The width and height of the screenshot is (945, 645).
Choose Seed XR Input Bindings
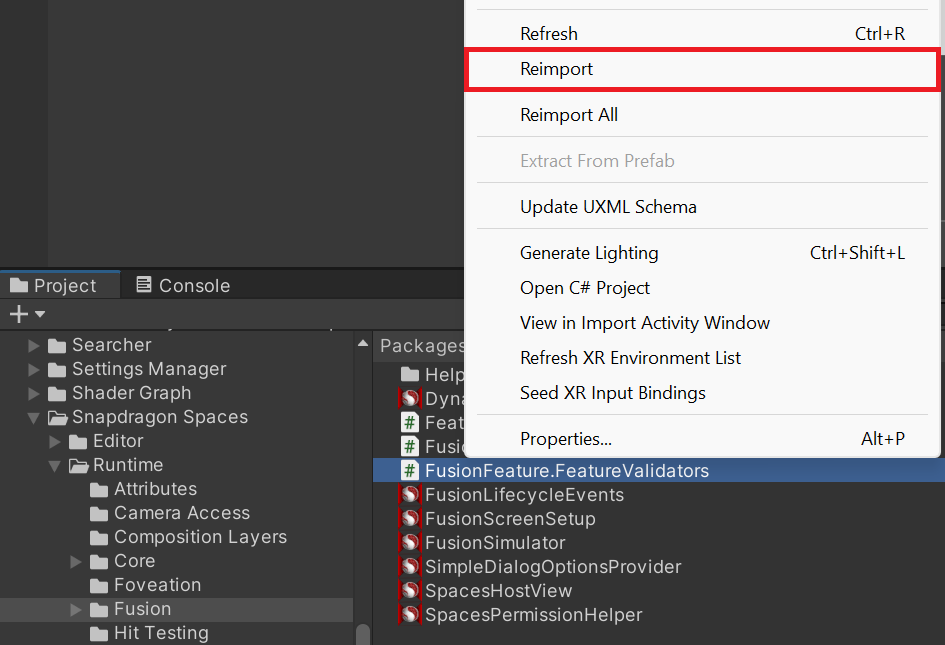(702, 393)
